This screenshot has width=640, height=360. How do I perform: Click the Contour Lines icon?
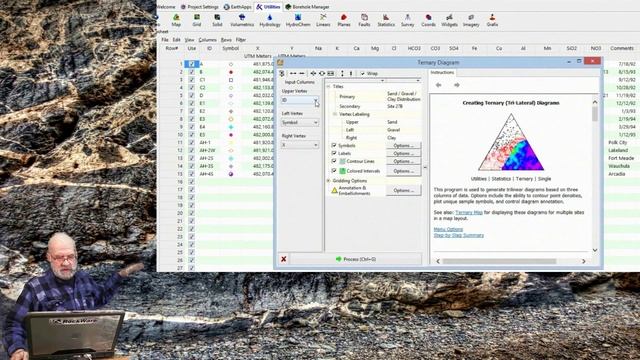tap(342, 161)
